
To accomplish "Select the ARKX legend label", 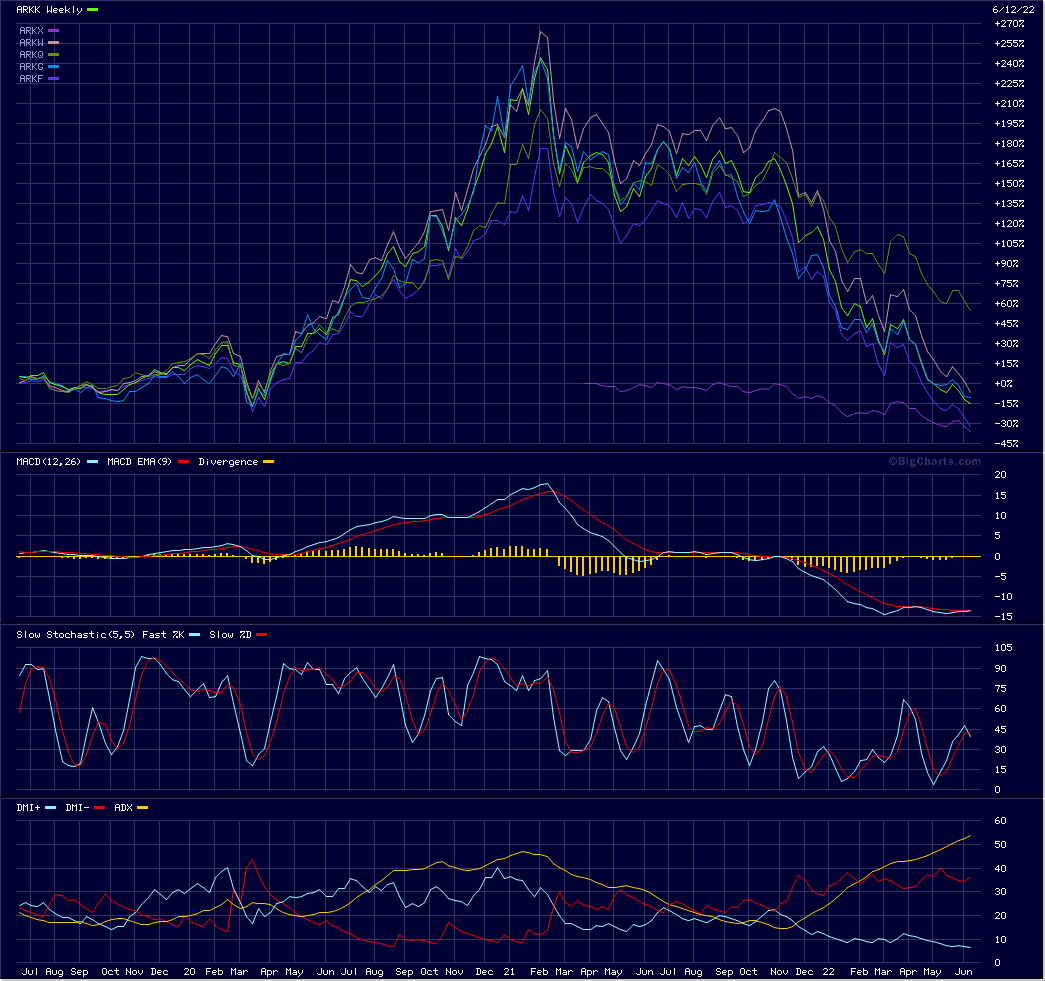I will [31, 31].
